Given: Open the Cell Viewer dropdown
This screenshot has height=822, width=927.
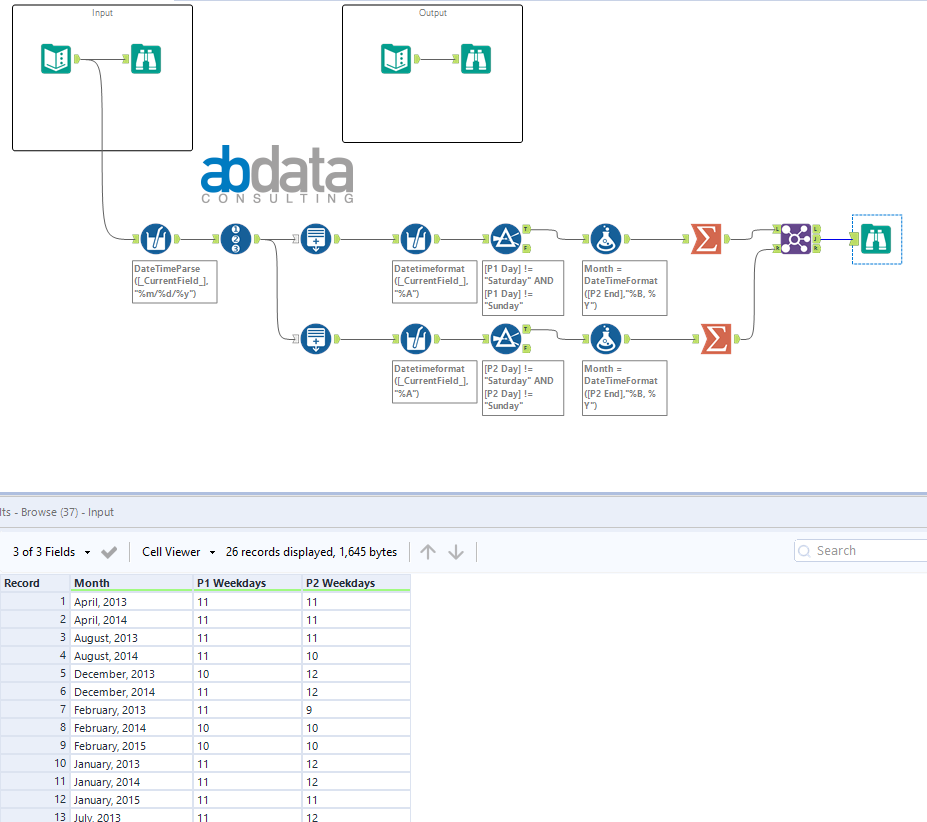Looking at the screenshot, I should pyautogui.click(x=178, y=552).
